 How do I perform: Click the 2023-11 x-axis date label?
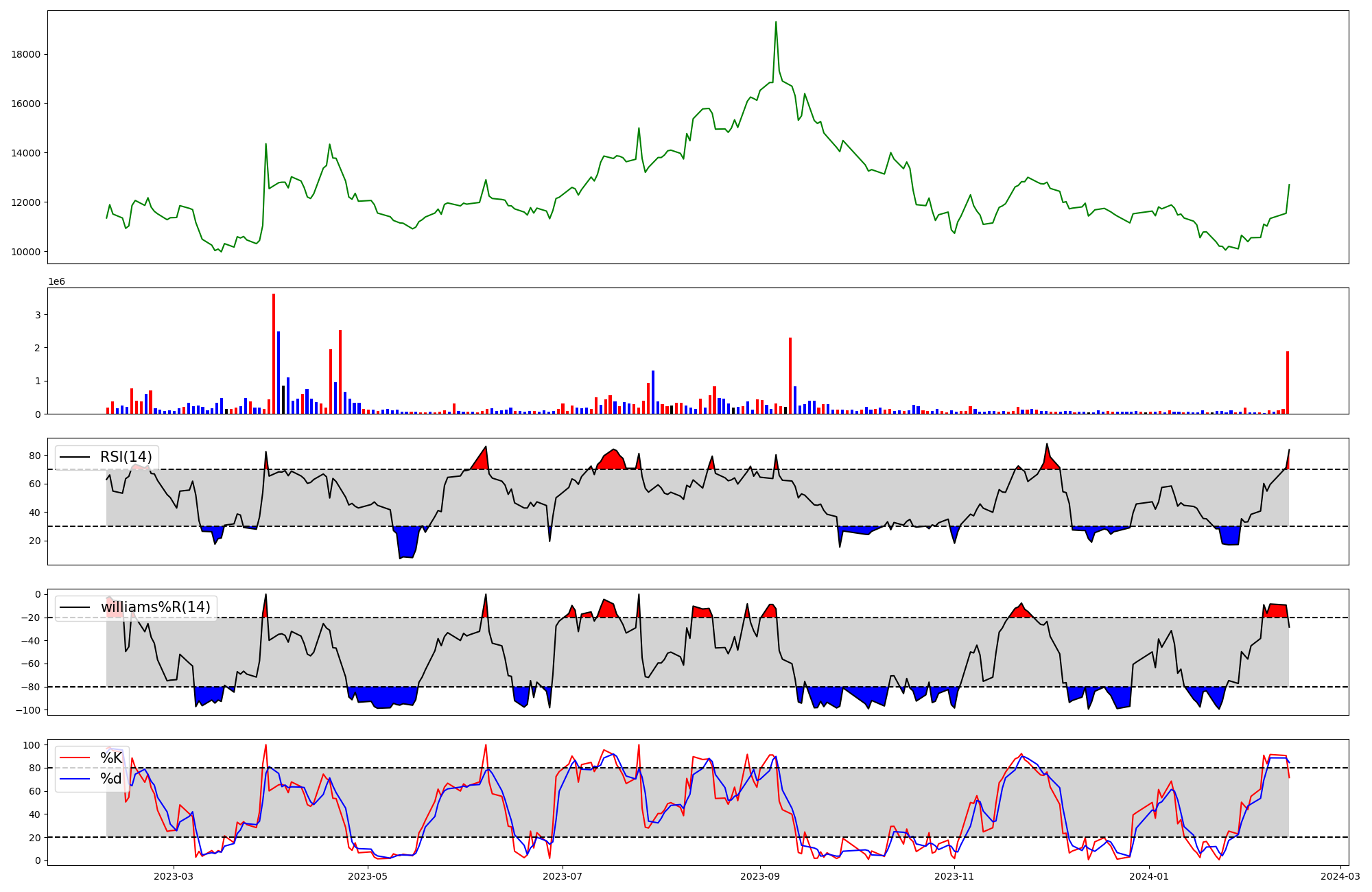click(955, 876)
